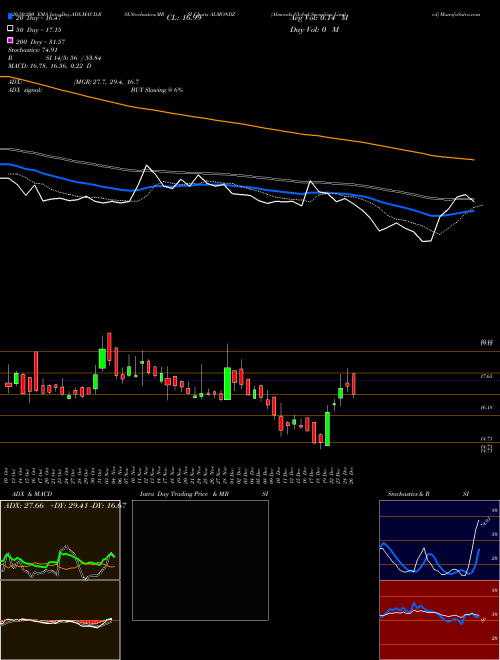Open the ADX chart panel with green line
The height and width of the screenshot is (660, 500).
click(x=60, y=540)
